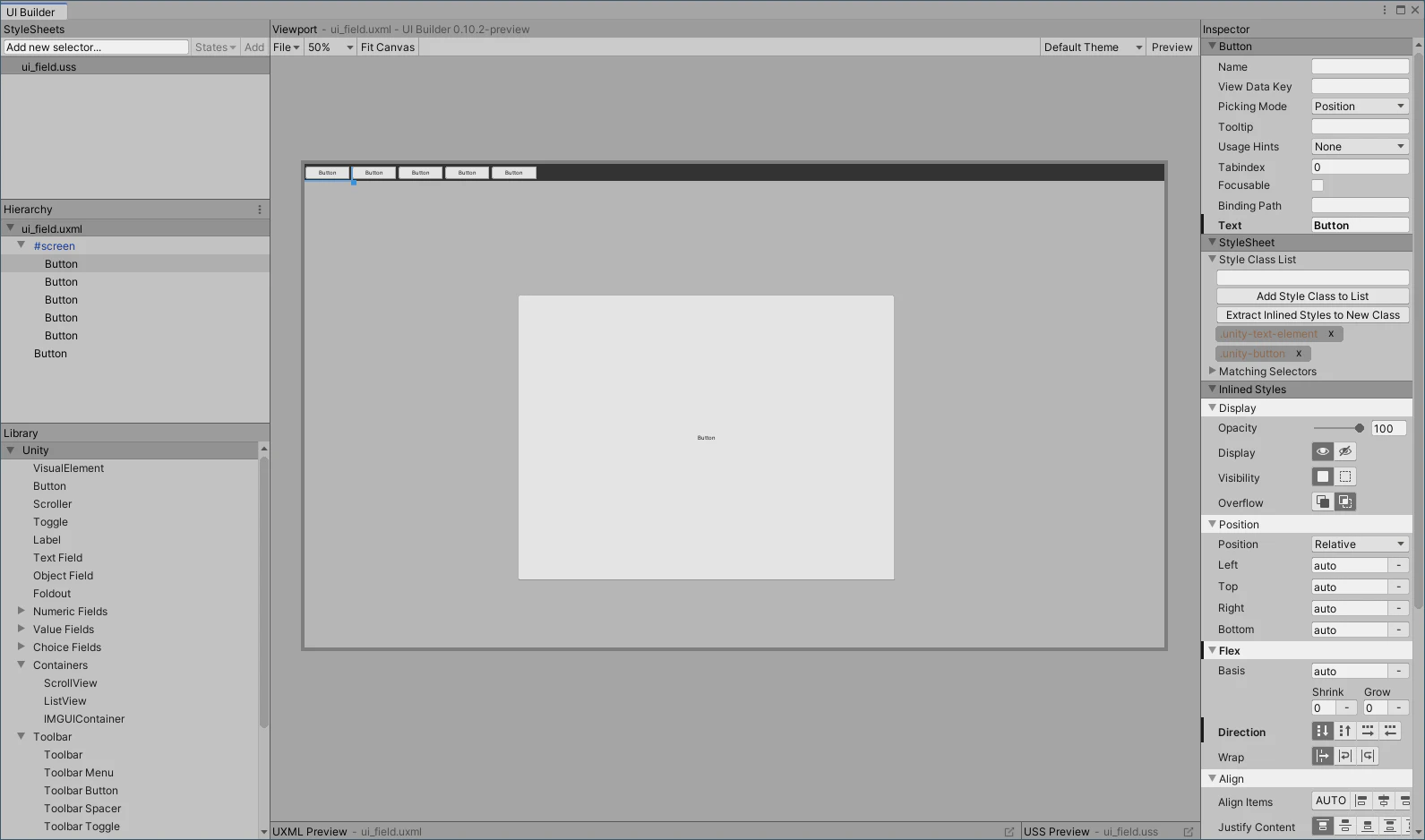This screenshot has width=1425, height=840.
Task: Remove the .unity-button style class
Action: point(1299,354)
